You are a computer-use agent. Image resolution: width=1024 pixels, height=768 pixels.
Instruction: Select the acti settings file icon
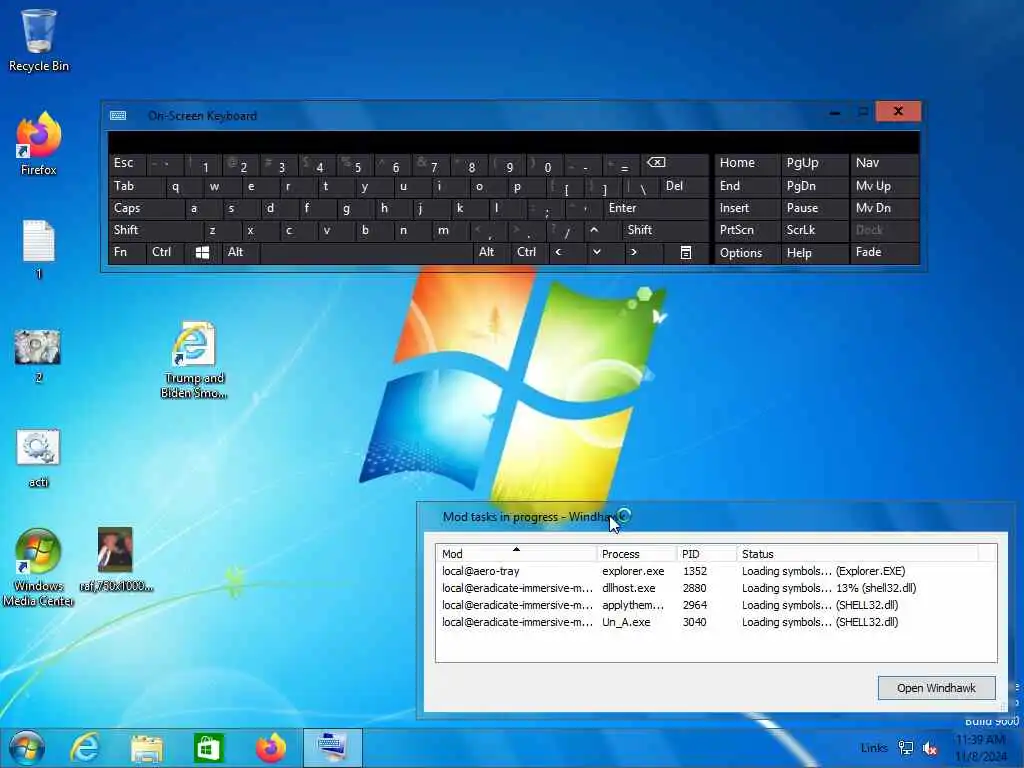coord(38,457)
